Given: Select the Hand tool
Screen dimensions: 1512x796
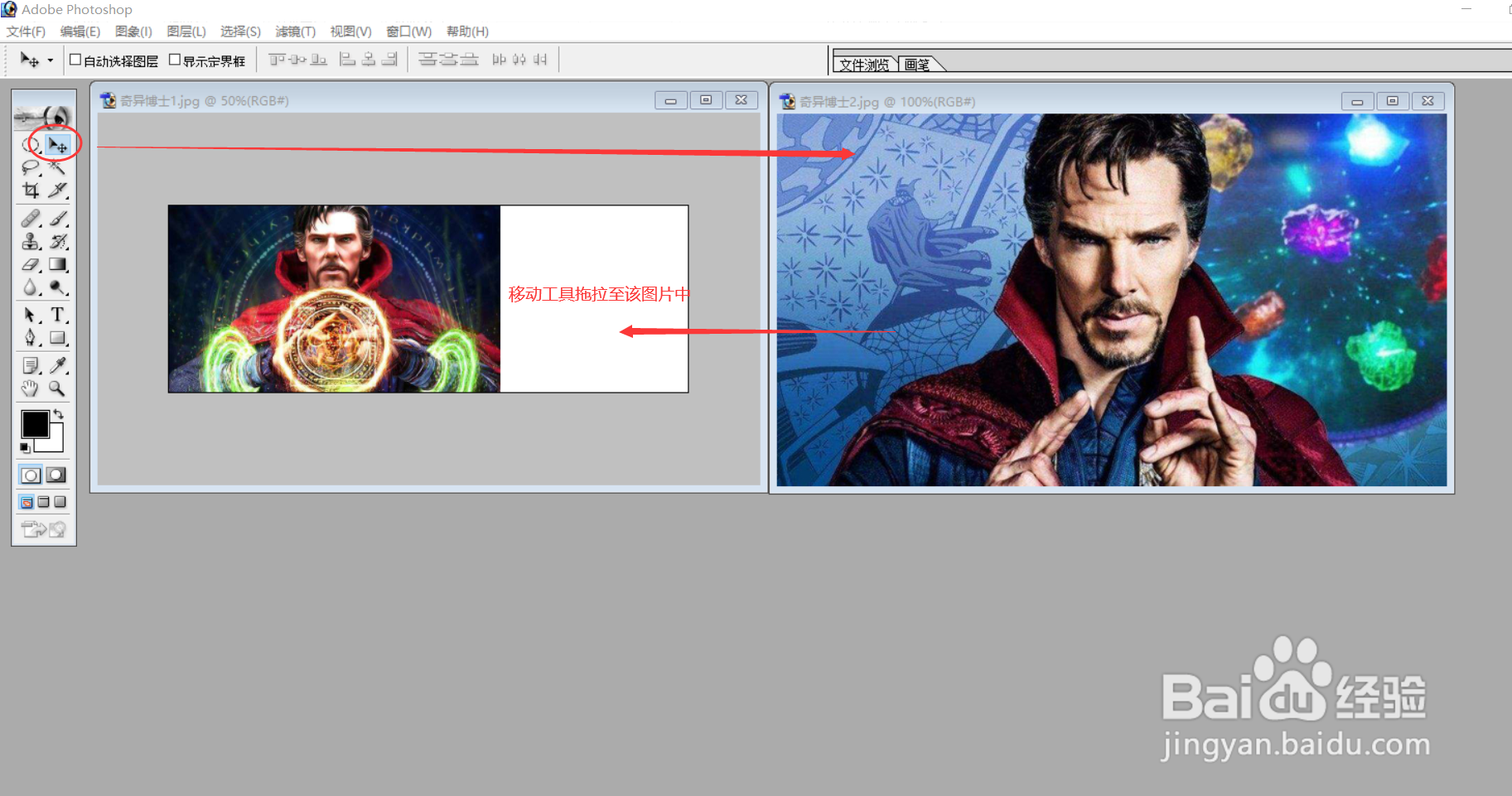Looking at the screenshot, I should [x=31, y=388].
